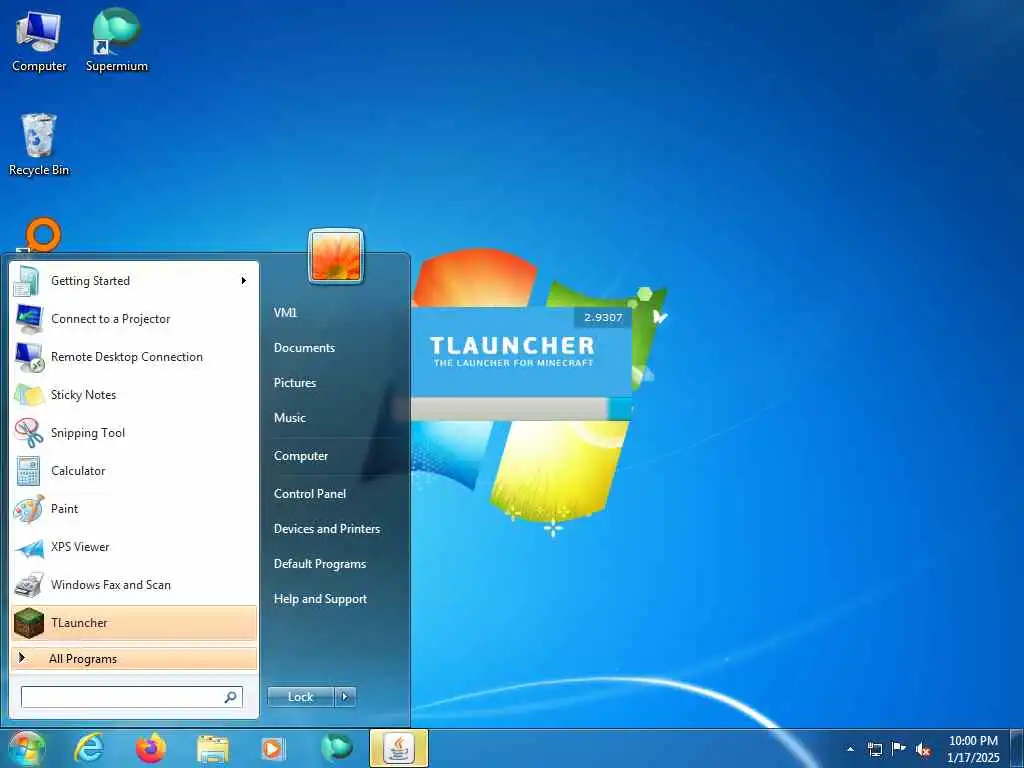Select the Sticky Notes text entry
The image size is (1024, 768).
click(83, 394)
